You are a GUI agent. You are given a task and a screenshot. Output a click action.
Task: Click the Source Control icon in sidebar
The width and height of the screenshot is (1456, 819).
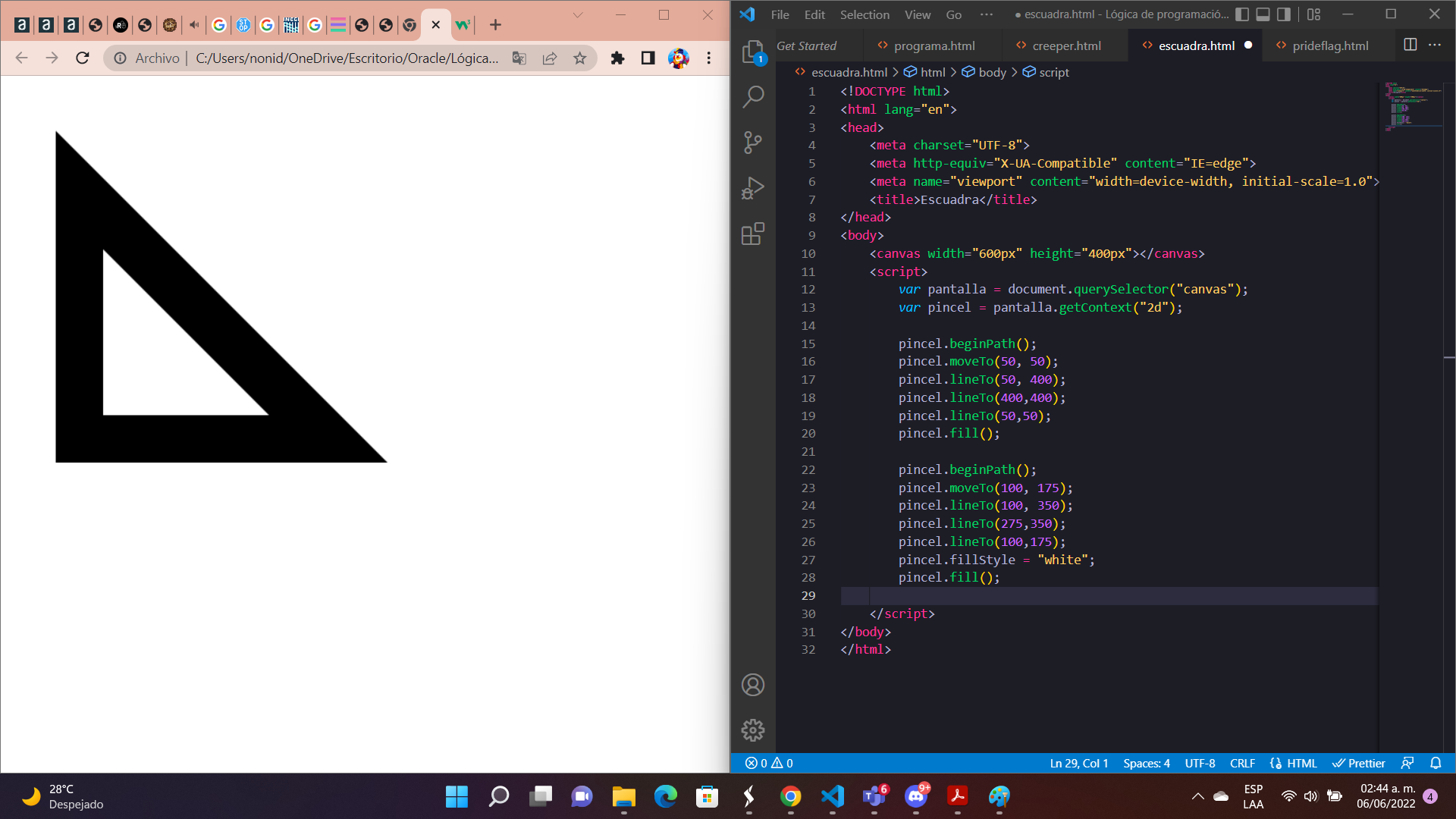[x=755, y=141]
